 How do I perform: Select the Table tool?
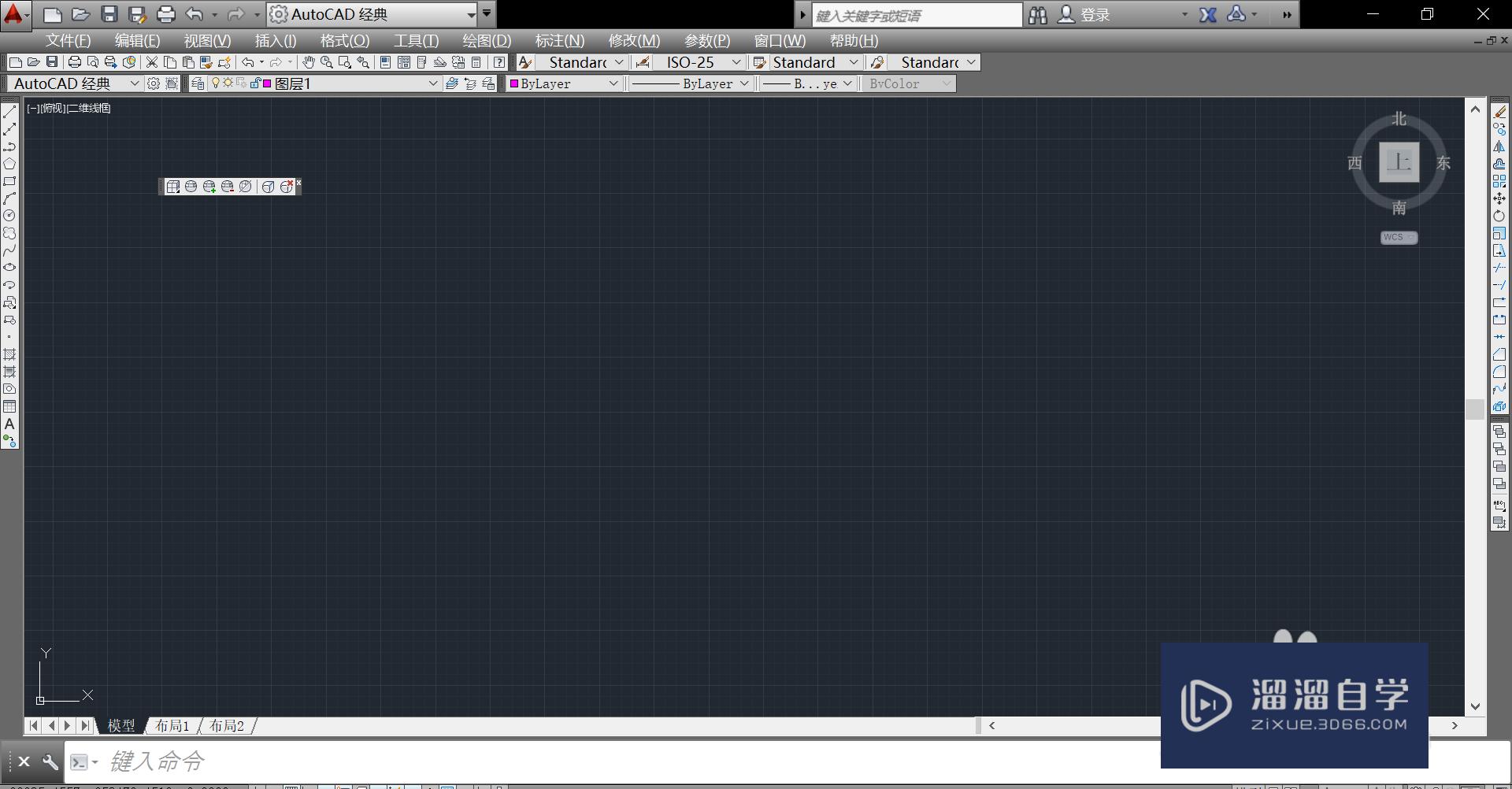[x=9, y=406]
